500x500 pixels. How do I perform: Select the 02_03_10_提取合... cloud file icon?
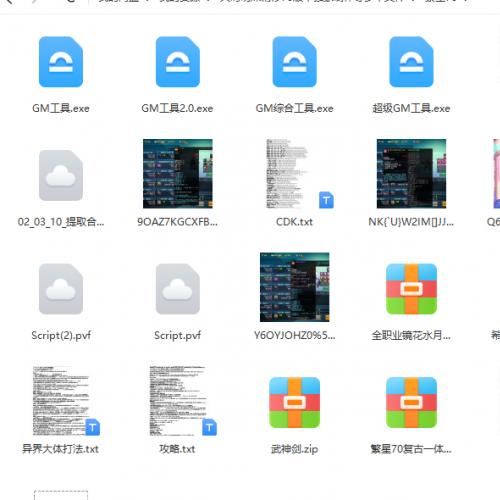click(61, 175)
